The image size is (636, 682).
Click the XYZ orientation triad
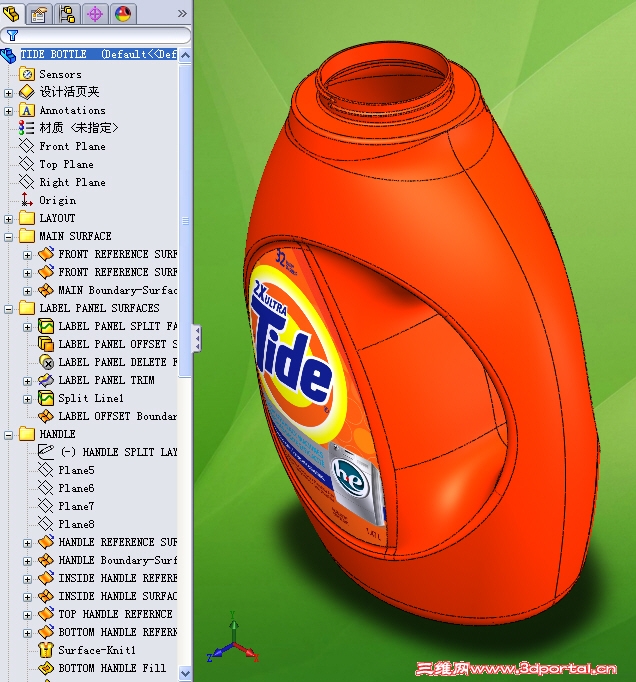[x=234, y=639]
